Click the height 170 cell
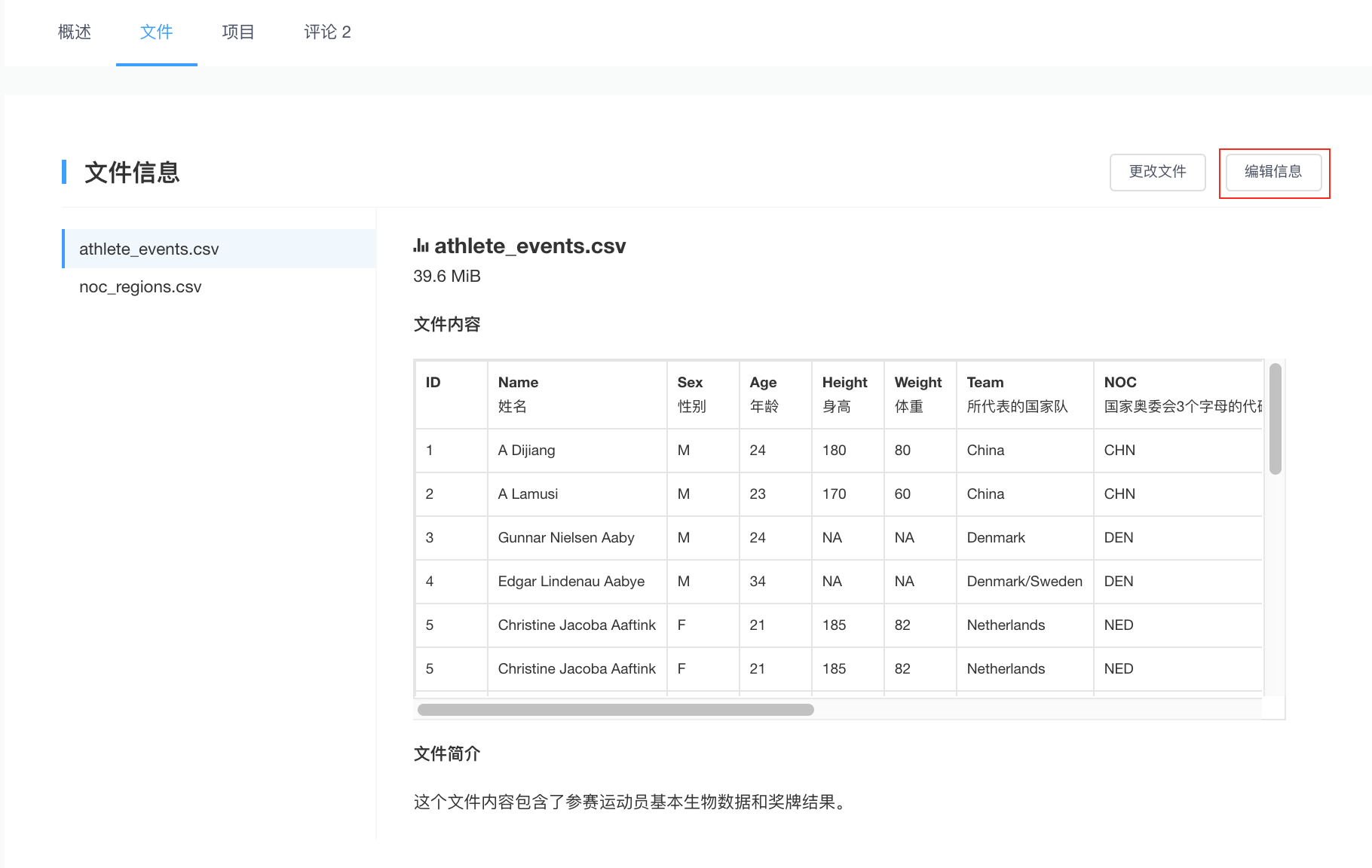The image size is (1372, 868). point(847,494)
